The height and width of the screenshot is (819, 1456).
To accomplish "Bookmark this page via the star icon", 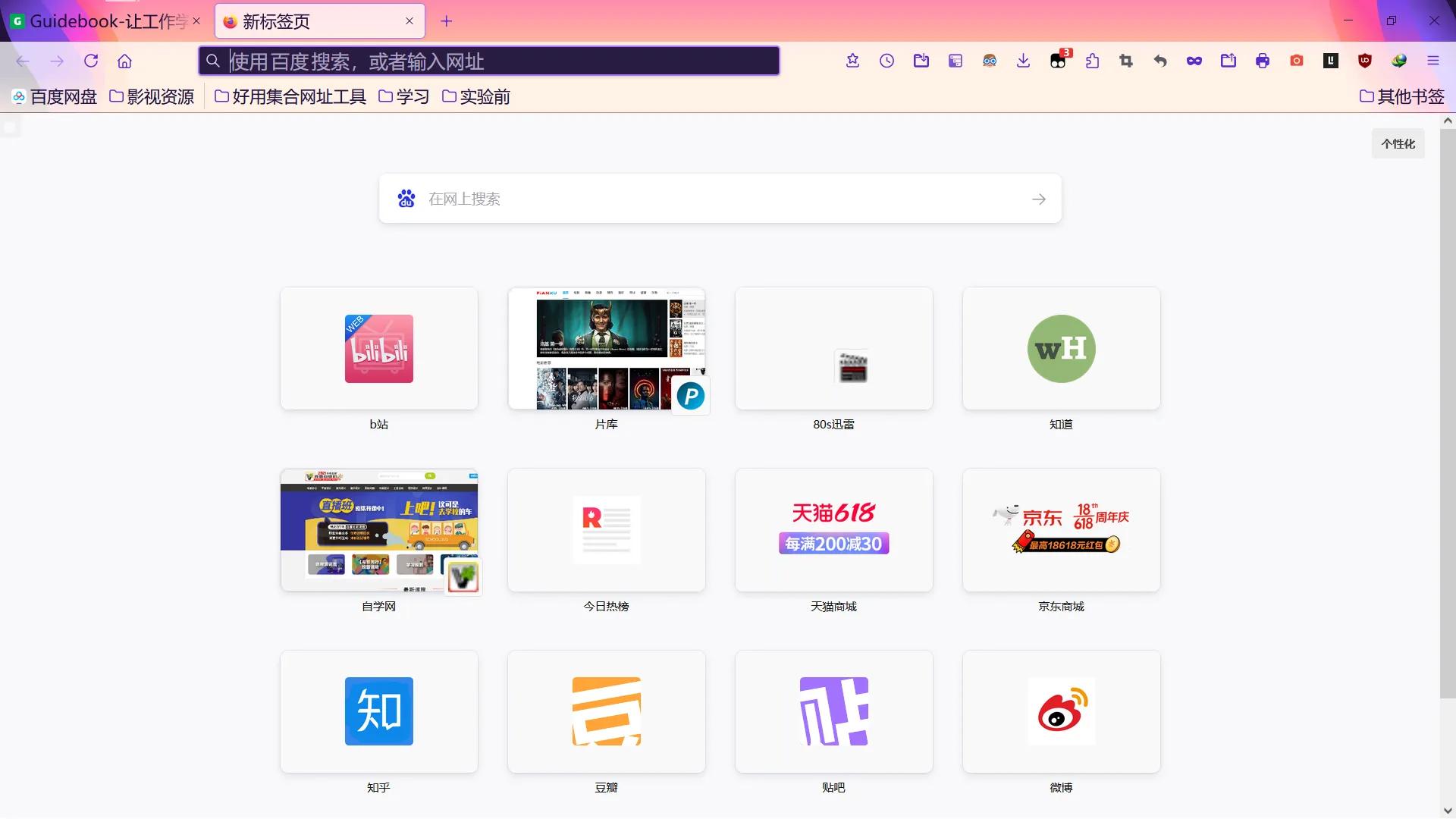I will 852,61.
